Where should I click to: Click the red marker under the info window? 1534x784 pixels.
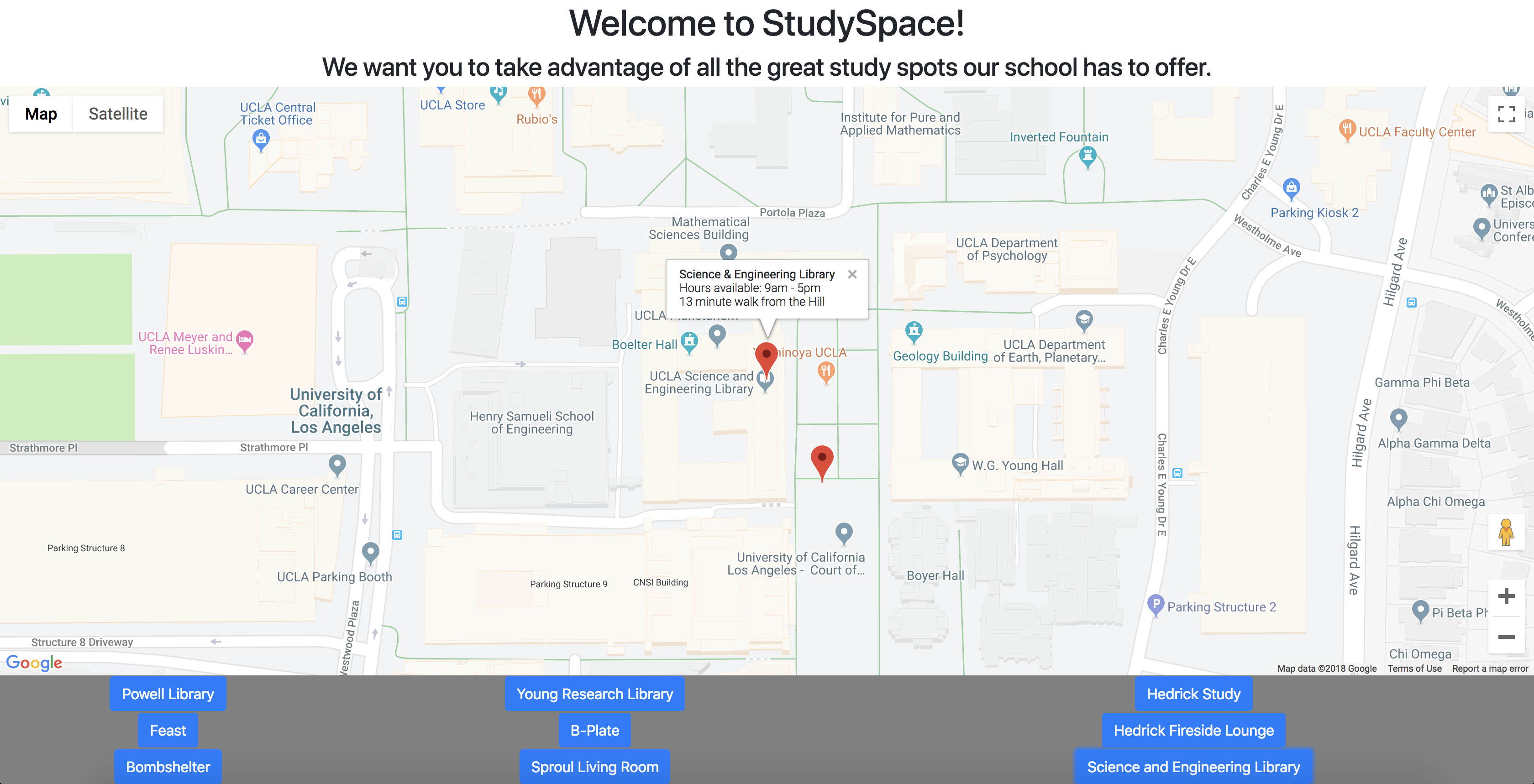click(767, 360)
